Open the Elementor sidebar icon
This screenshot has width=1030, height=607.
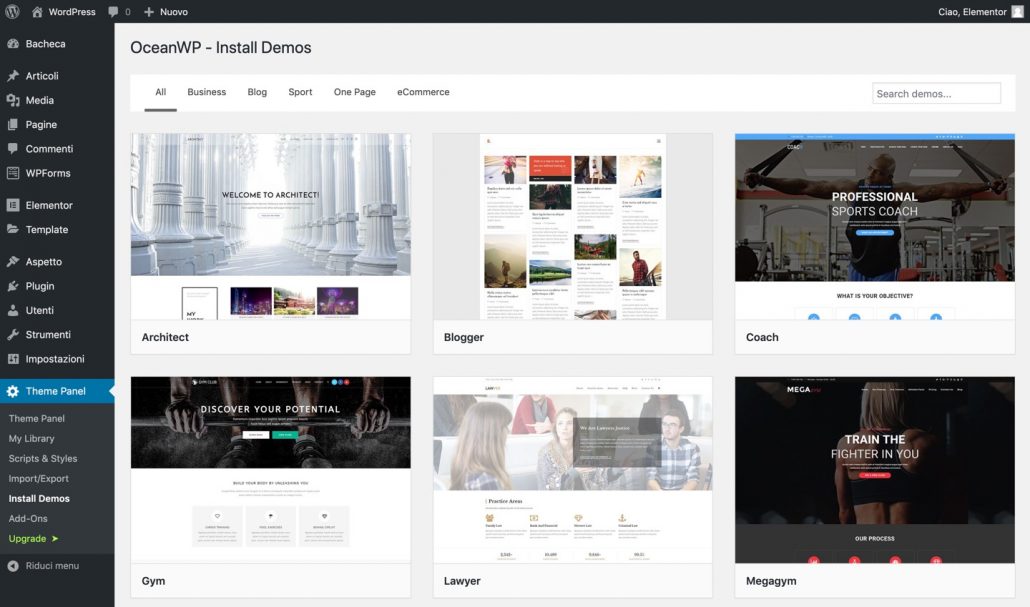(x=13, y=205)
